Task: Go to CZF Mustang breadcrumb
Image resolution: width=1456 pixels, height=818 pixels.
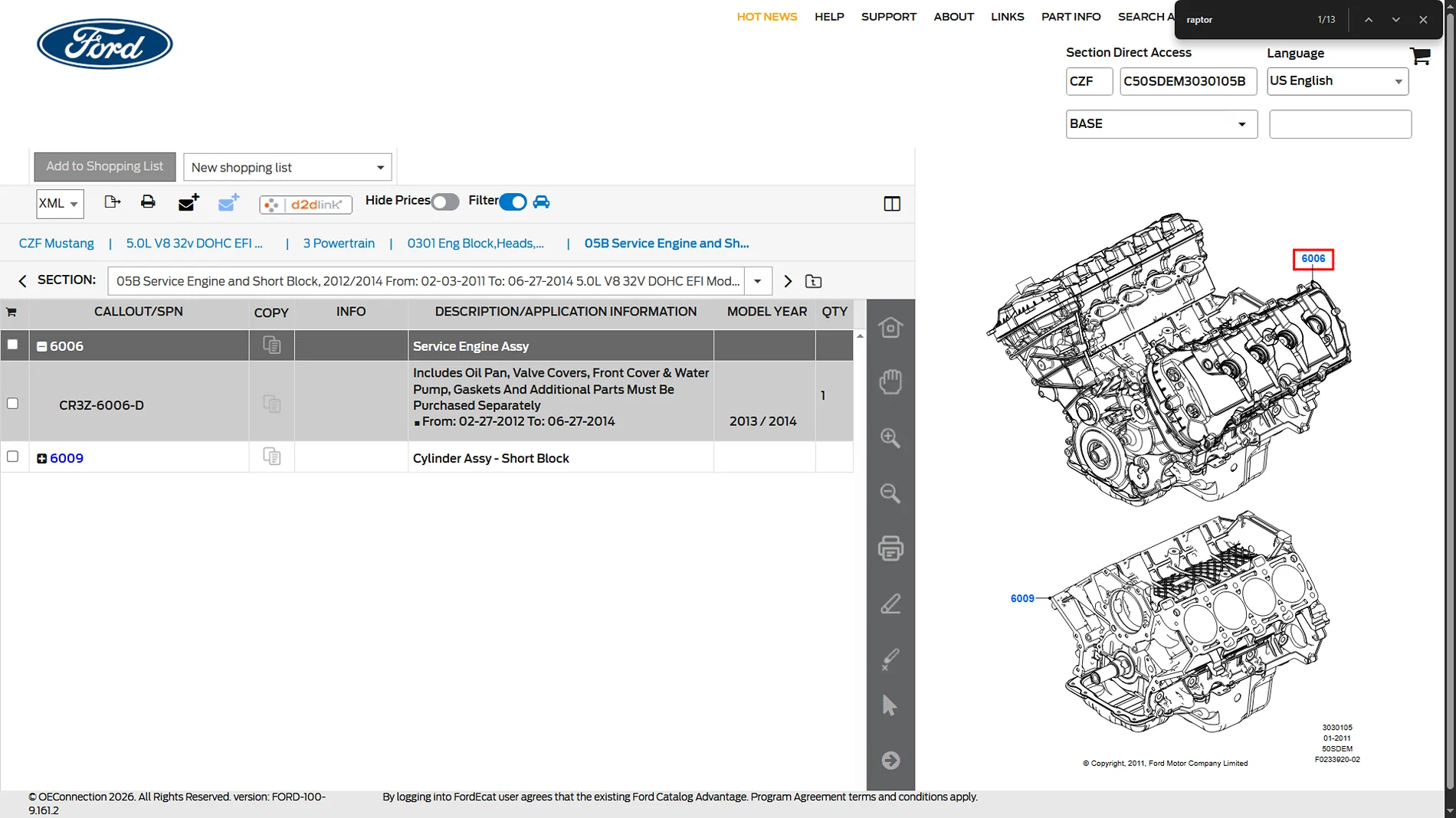Action: point(57,244)
